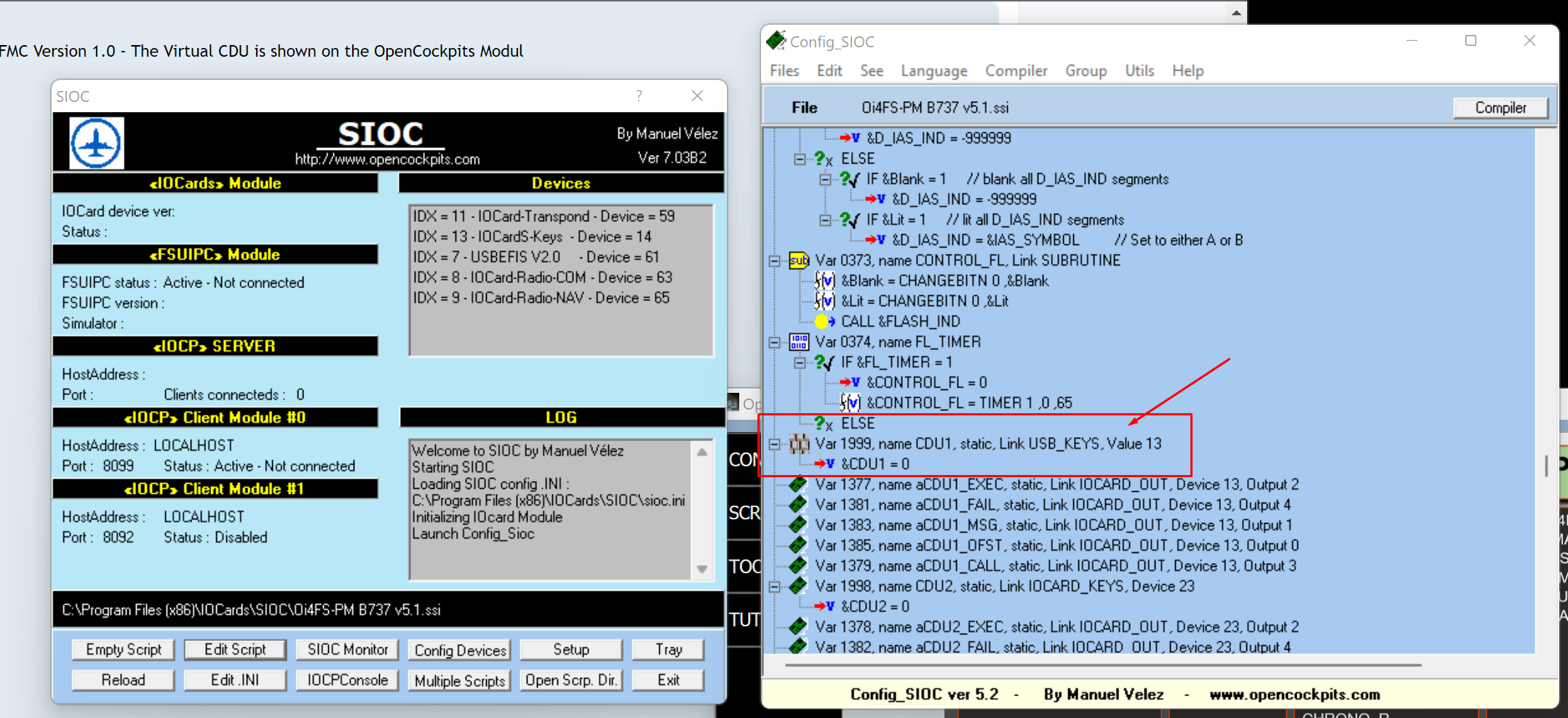The height and width of the screenshot is (718, 1568).
Task: Open the Utils menu
Action: (1139, 71)
